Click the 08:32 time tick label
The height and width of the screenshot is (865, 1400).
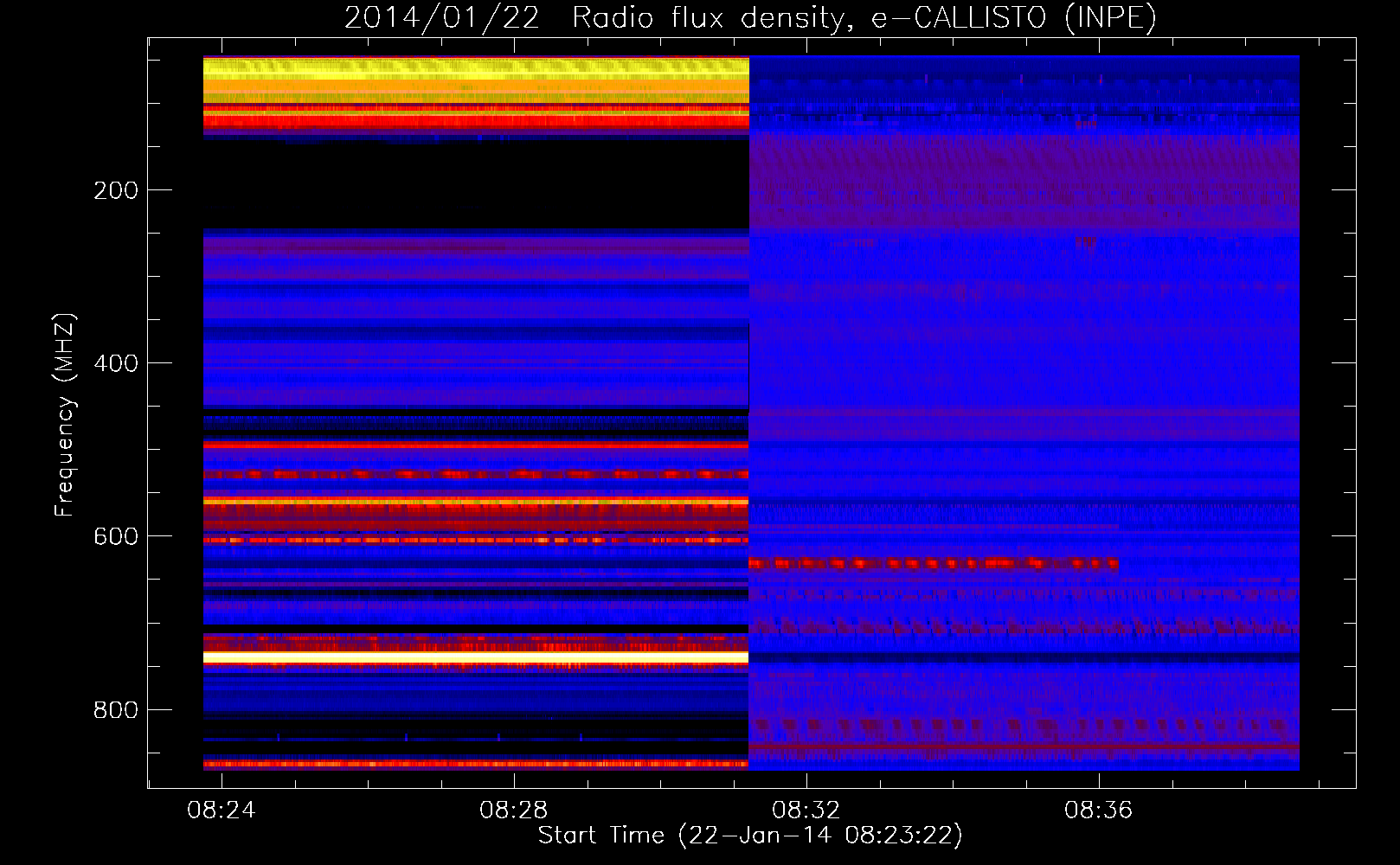click(806, 811)
